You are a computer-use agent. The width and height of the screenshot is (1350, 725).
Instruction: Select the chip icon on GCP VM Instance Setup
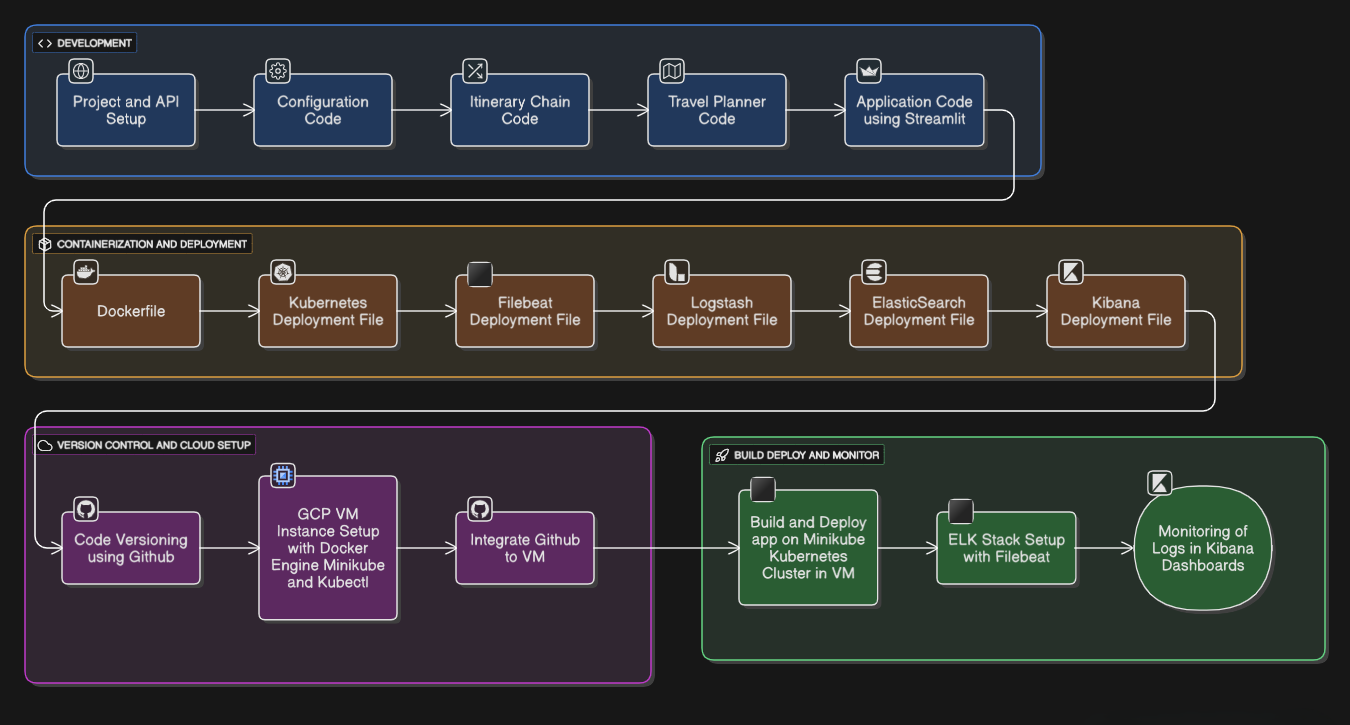(281, 476)
